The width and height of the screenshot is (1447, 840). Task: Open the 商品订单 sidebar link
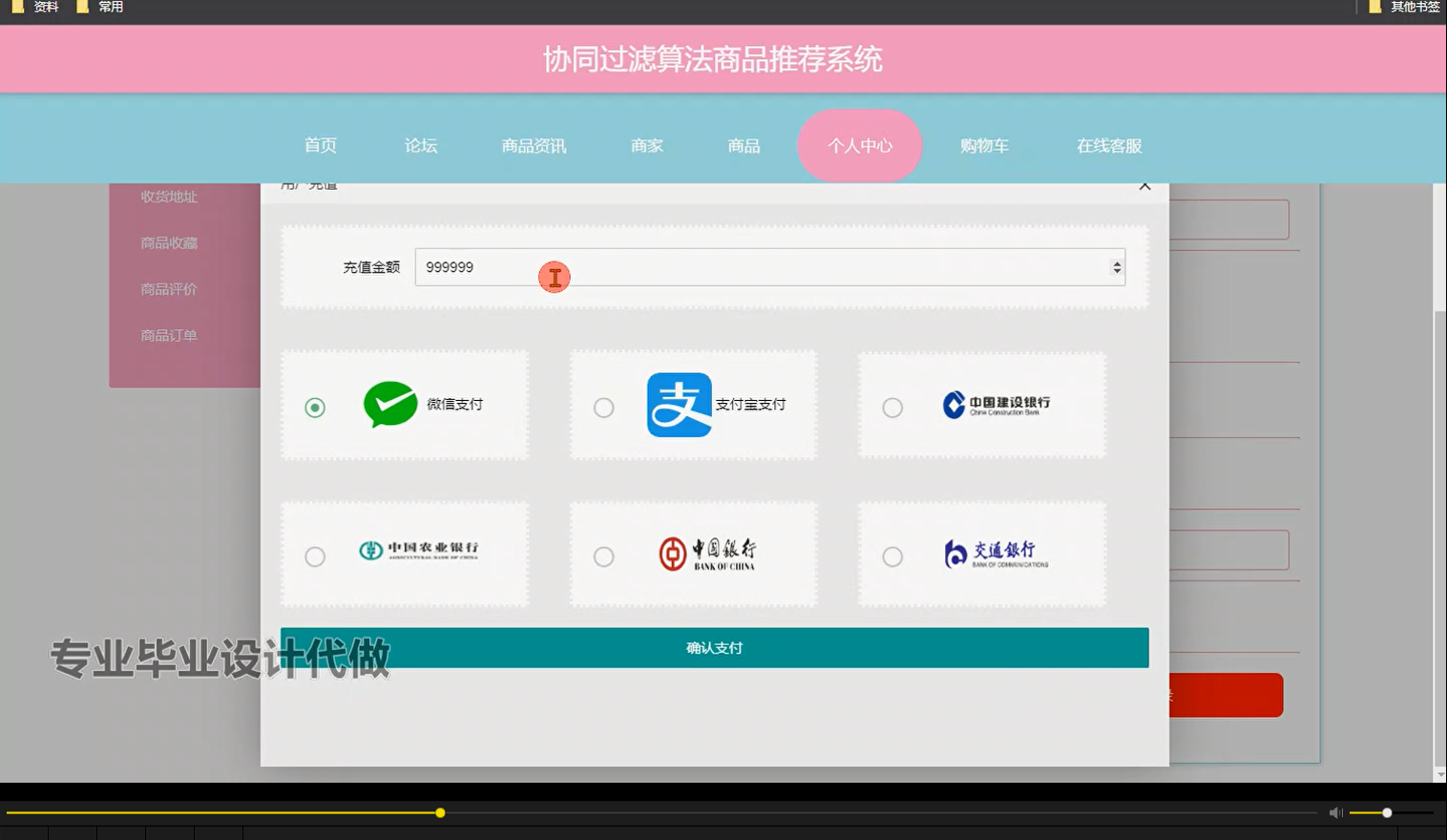(167, 335)
